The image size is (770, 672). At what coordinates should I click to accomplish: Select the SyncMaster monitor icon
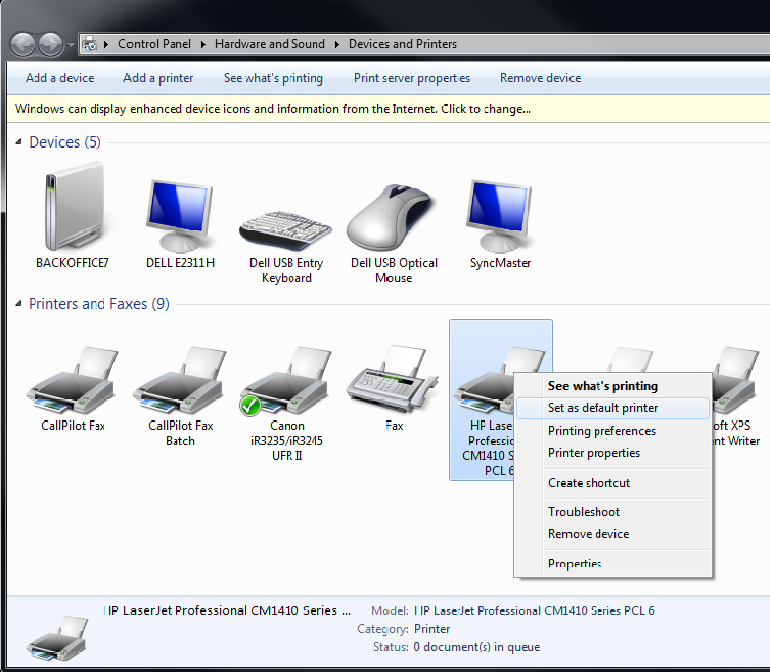click(499, 215)
